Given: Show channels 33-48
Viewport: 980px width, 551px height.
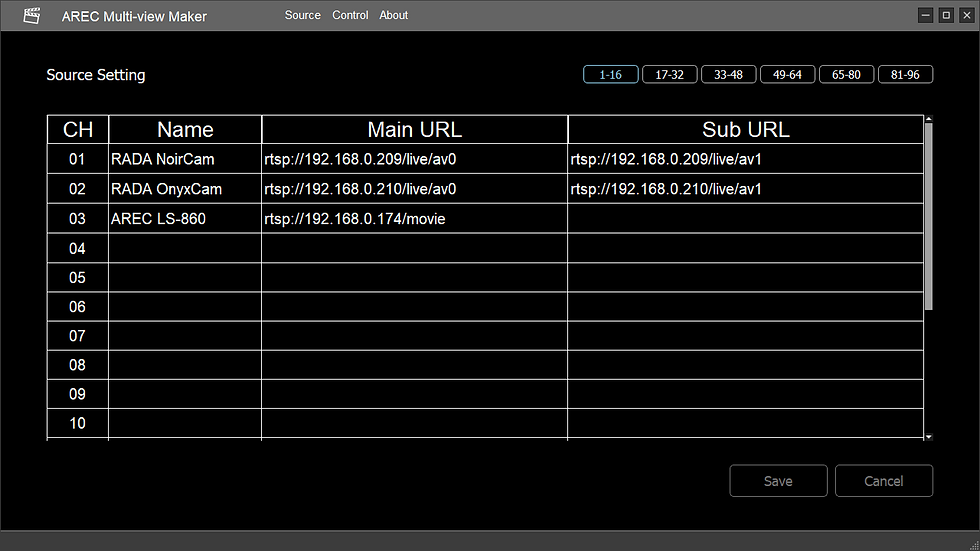Looking at the screenshot, I should [x=729, y=74].
